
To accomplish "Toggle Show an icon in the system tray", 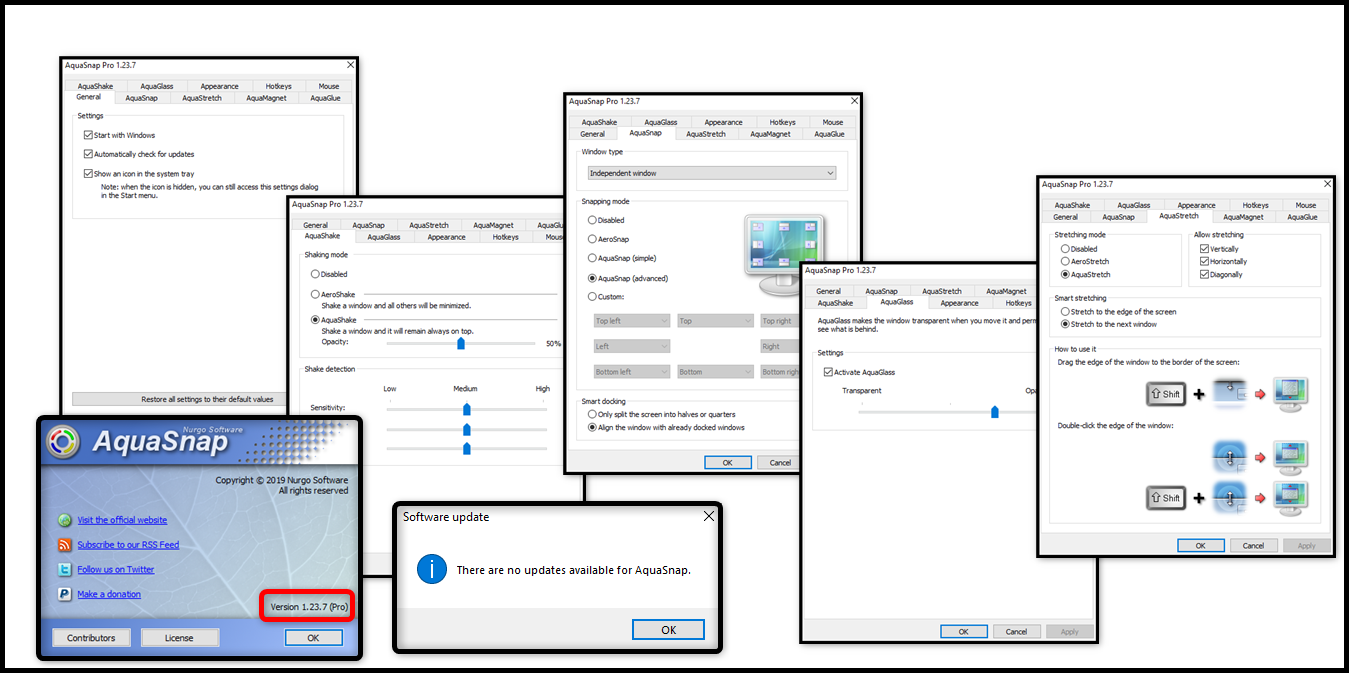I will coord(88,173).
